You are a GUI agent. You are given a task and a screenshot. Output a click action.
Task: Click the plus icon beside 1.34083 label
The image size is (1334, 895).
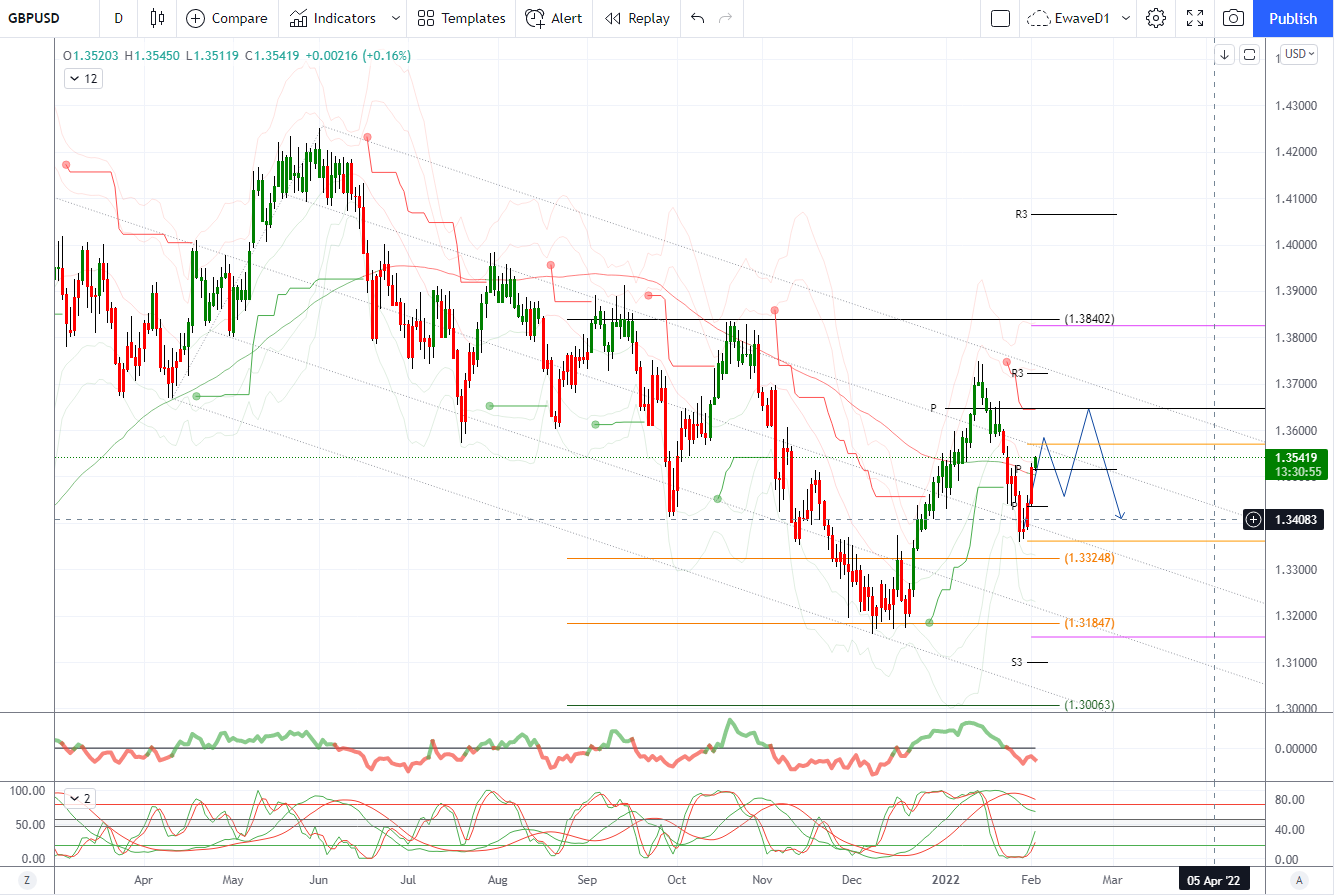click(x=1254, y=519)
